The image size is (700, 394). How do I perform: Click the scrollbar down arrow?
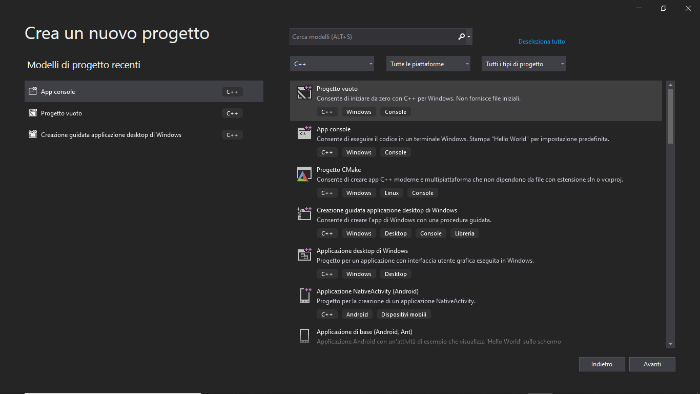click(x=670, y=344)
